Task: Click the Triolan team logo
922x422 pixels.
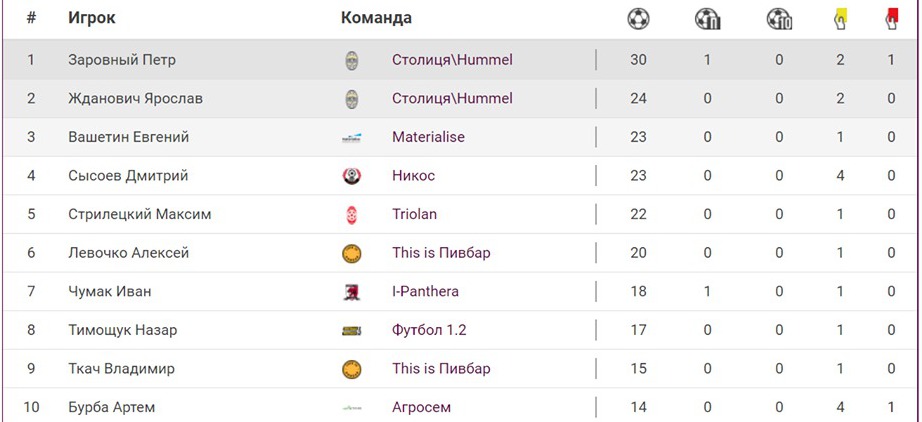Action: click(x=351, y=214)
